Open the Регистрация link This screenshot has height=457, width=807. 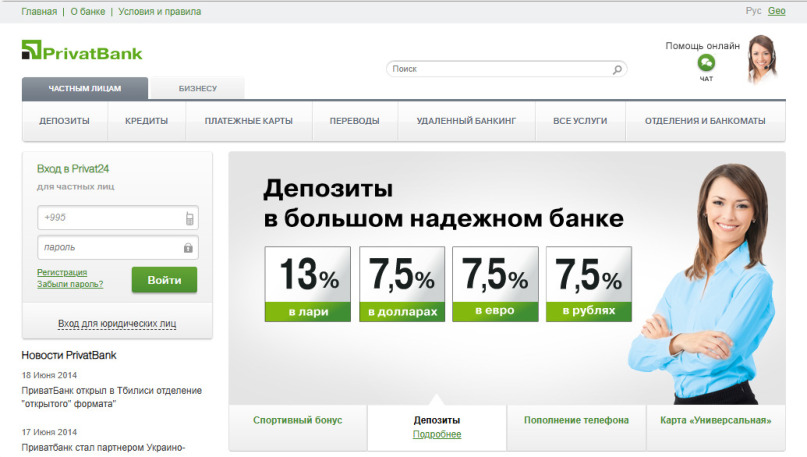click(x=62, y=272)
